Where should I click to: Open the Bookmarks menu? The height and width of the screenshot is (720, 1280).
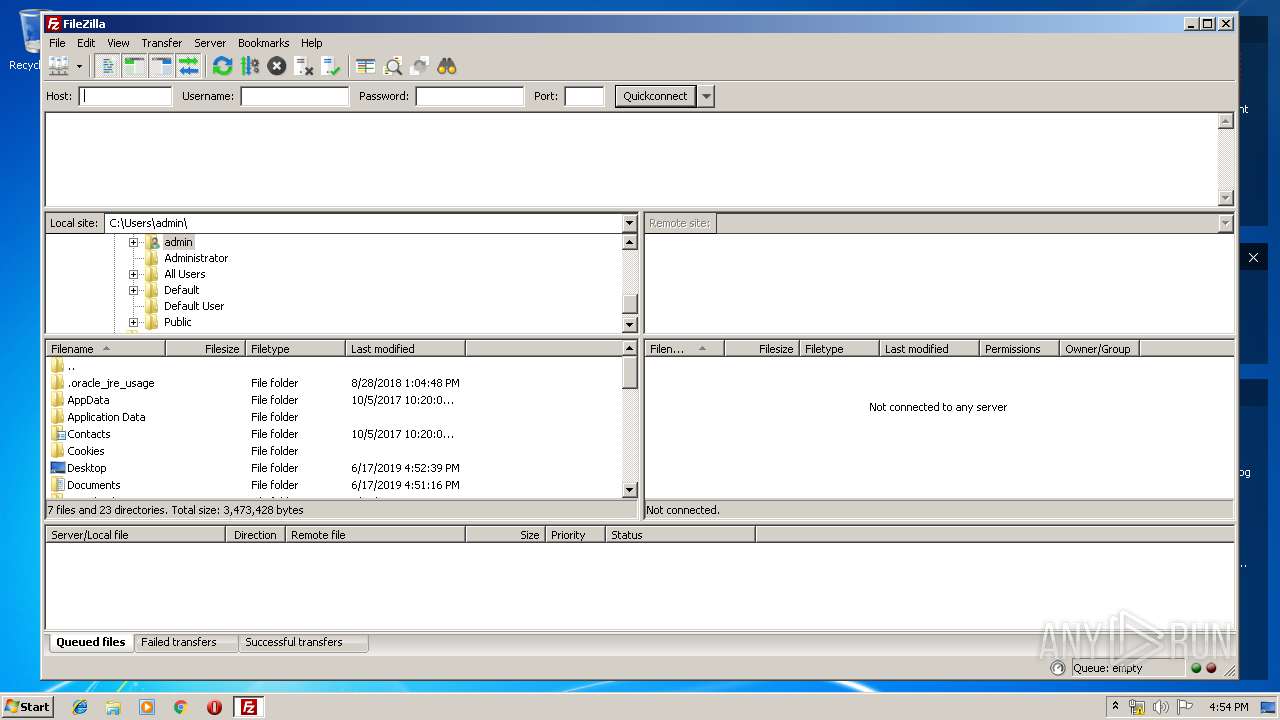tap(263, 43)
